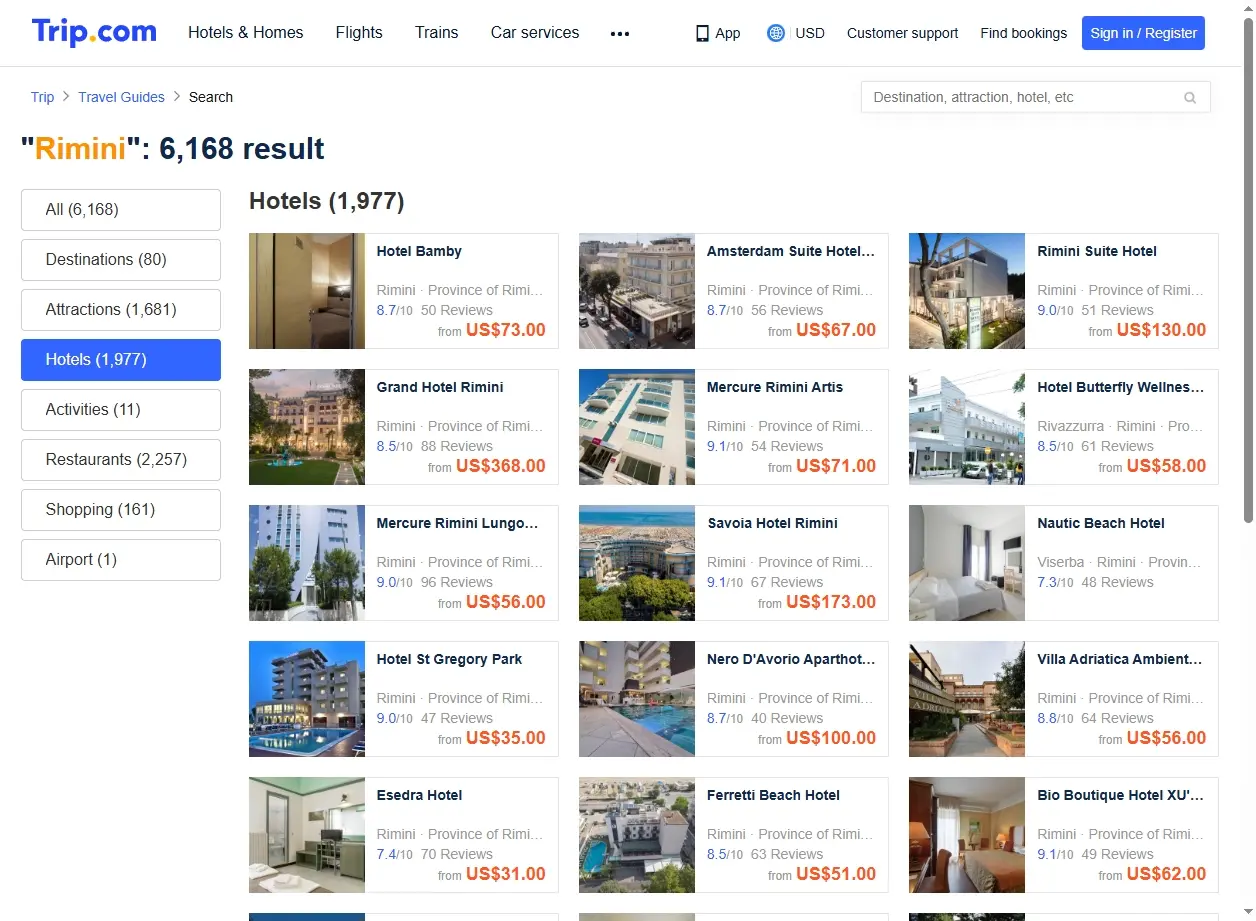Click the search magnifier icon
Viewport: 1256px width, 921px height.
[x=1190, y=98]
